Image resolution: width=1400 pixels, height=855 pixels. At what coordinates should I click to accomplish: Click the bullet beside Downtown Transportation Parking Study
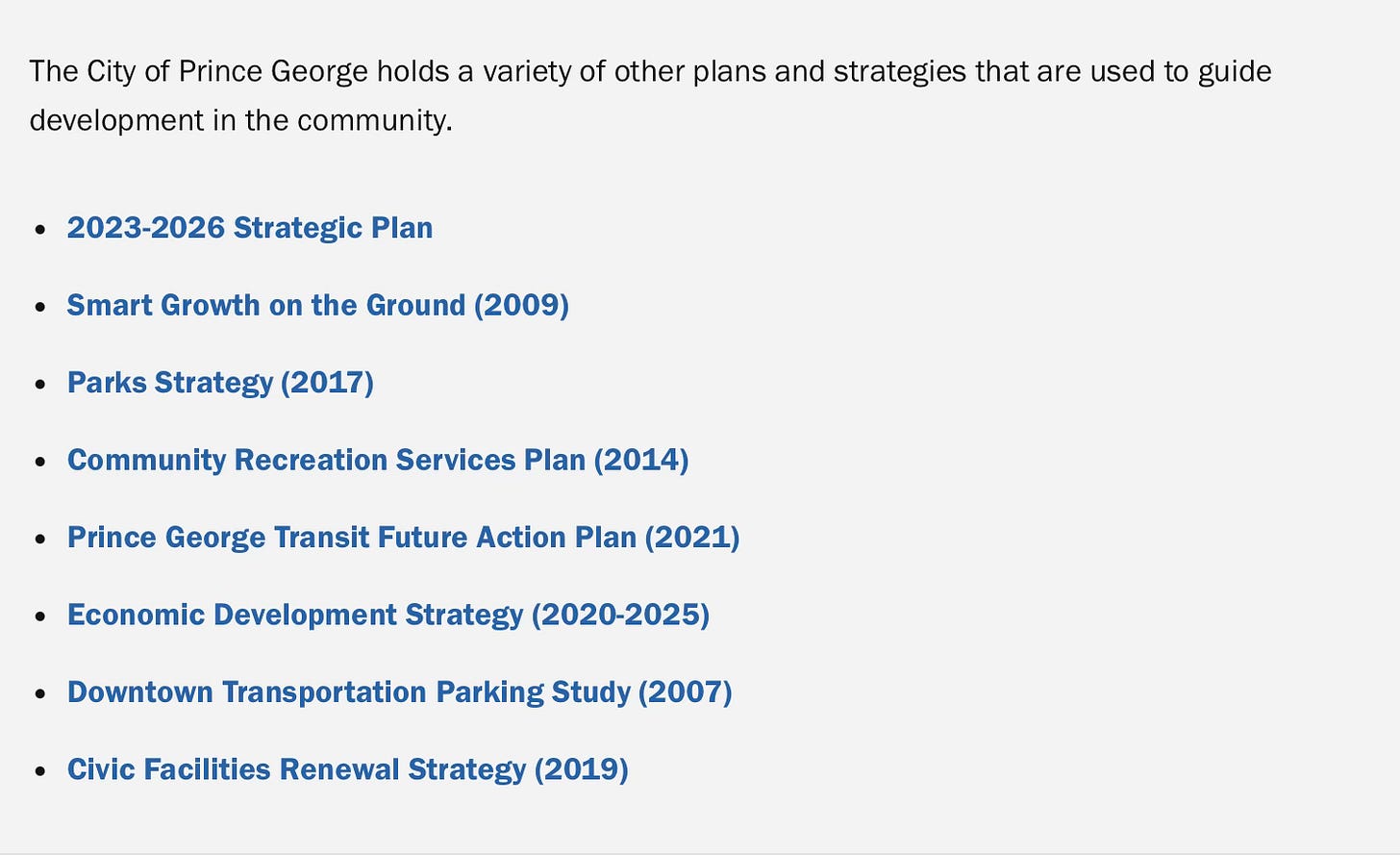[39, 694]
